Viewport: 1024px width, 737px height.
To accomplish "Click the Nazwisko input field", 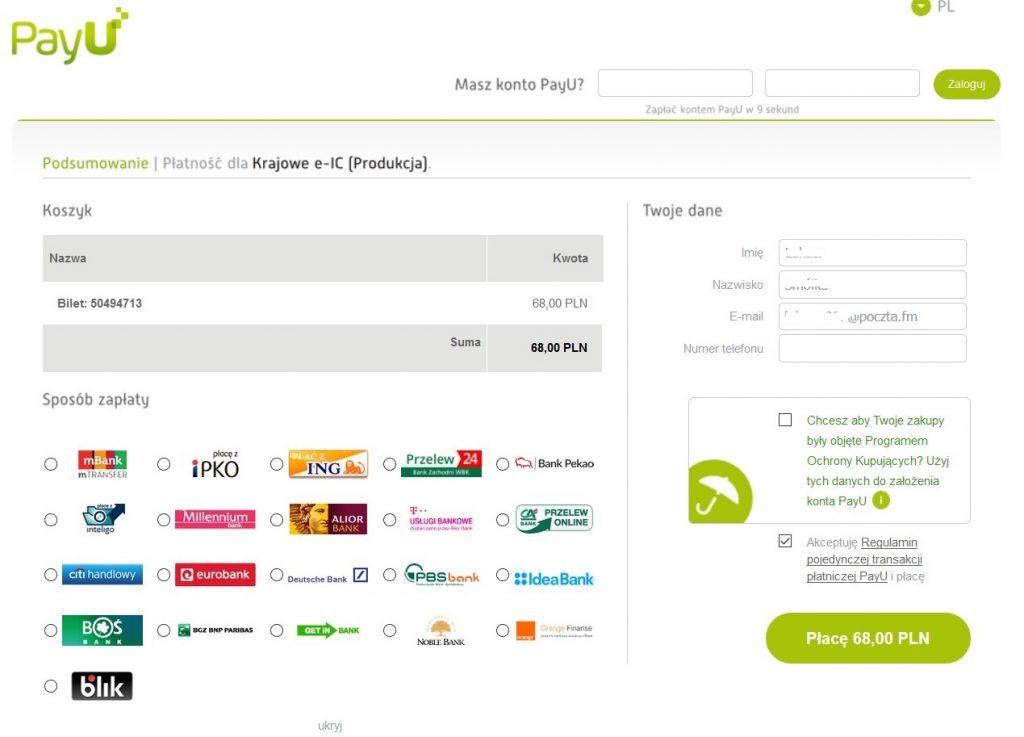I will click(x=872, y=285).
